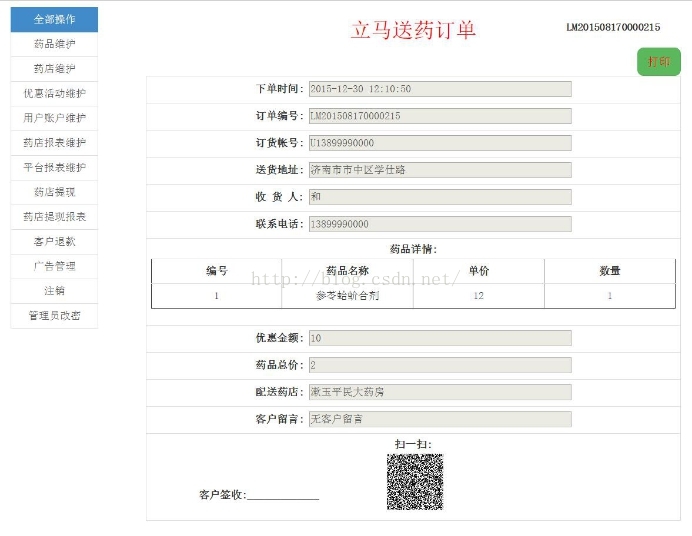Click the 配送药店 input field
692x536 pixels.
point(440,392)
